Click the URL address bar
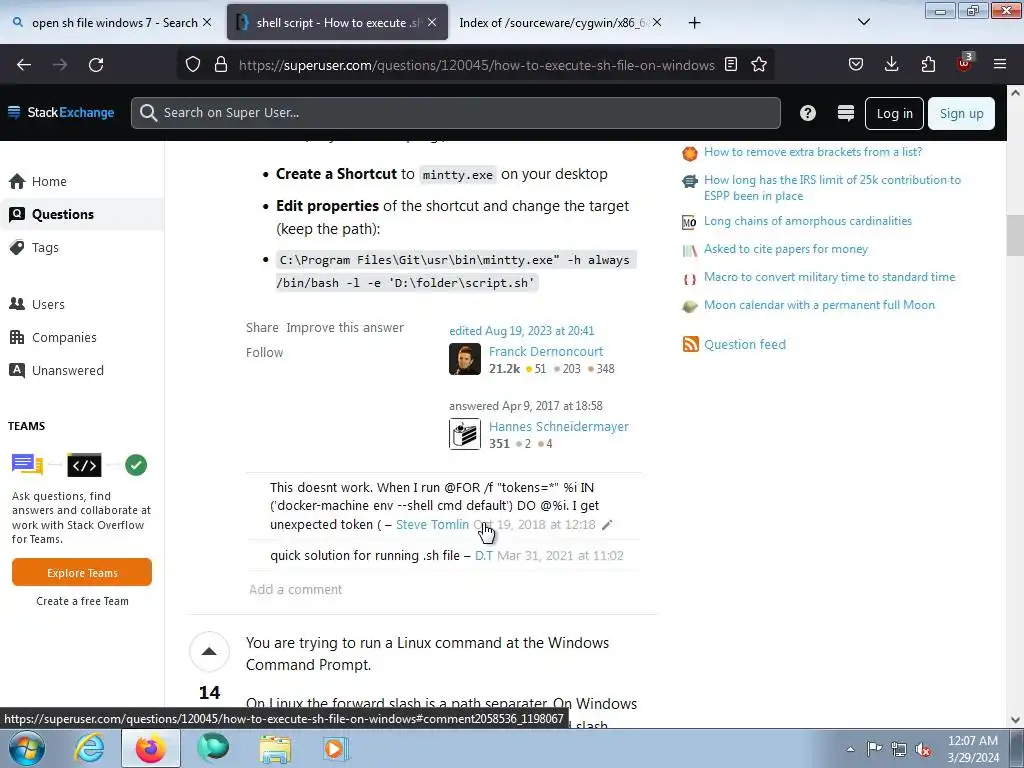The width and height of the screenshot is (1024, 768). click(x=476, y=65)
